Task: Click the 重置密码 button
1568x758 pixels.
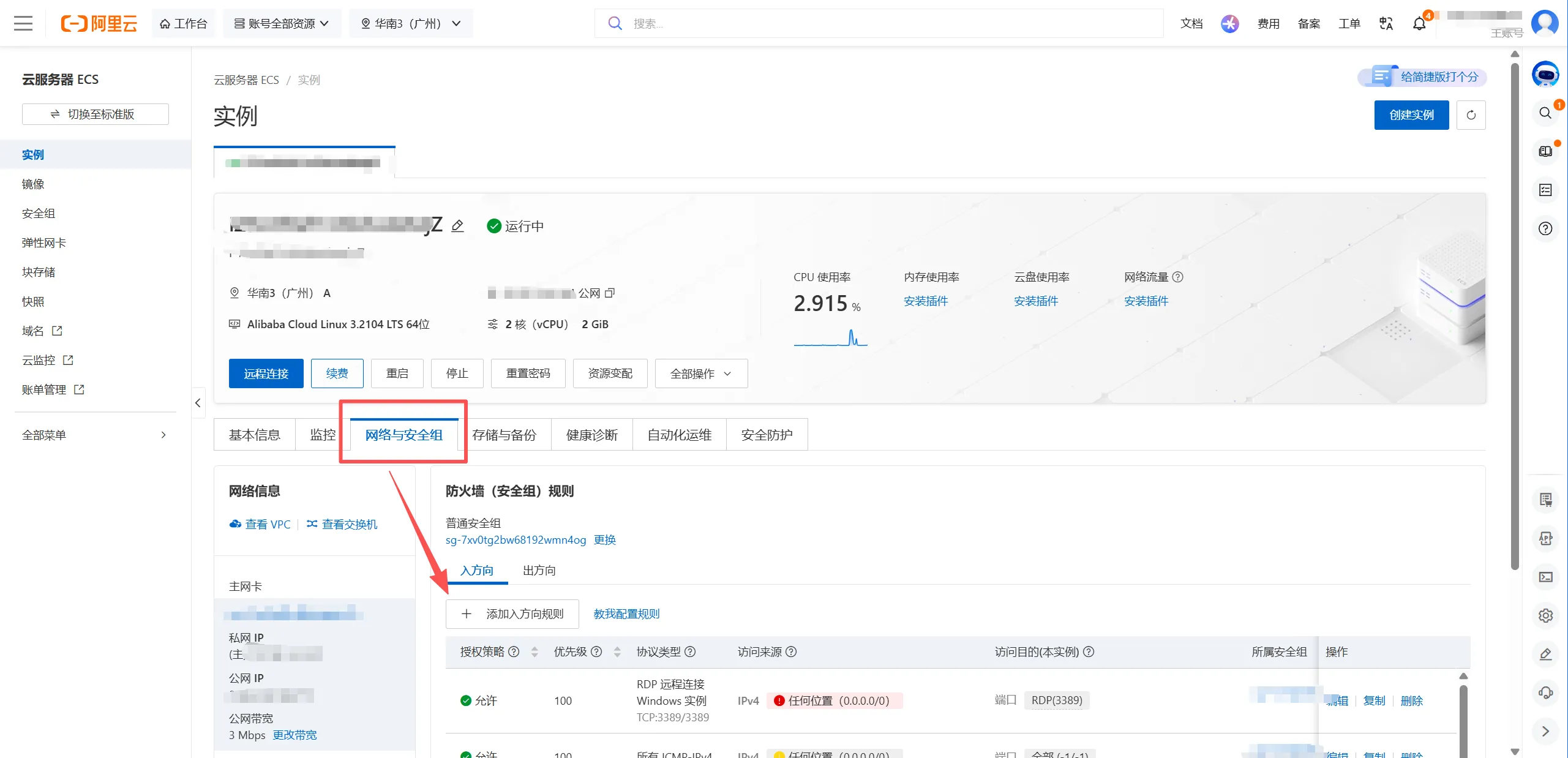Action: point(528,373)
